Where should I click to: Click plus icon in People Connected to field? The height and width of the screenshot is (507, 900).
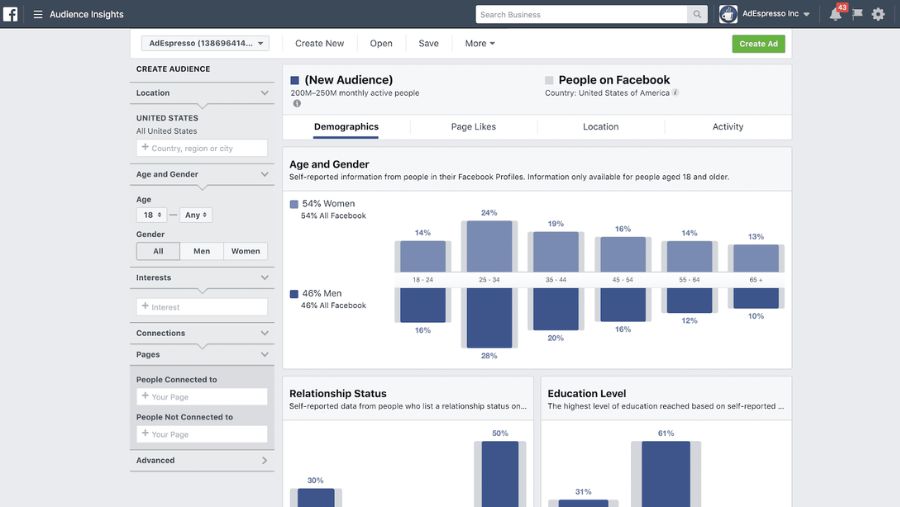pos(145,396)
